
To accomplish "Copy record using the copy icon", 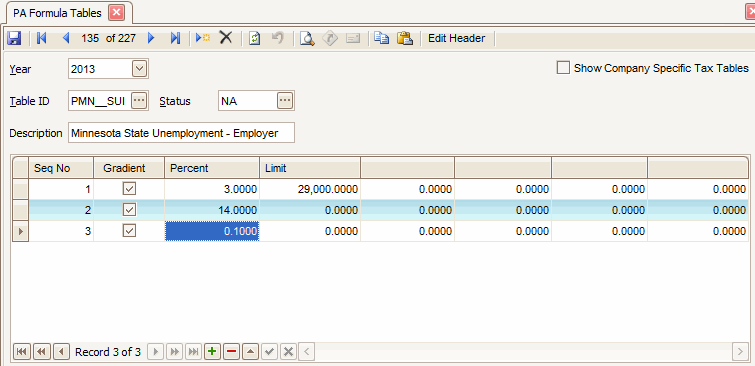I will (382, 38).
